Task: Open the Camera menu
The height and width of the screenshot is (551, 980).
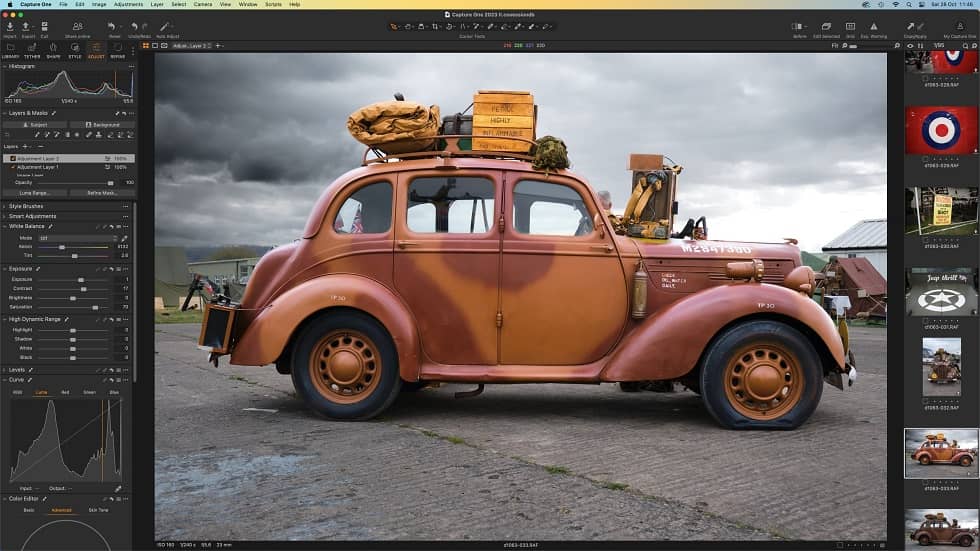Action: tap(202, 4)
